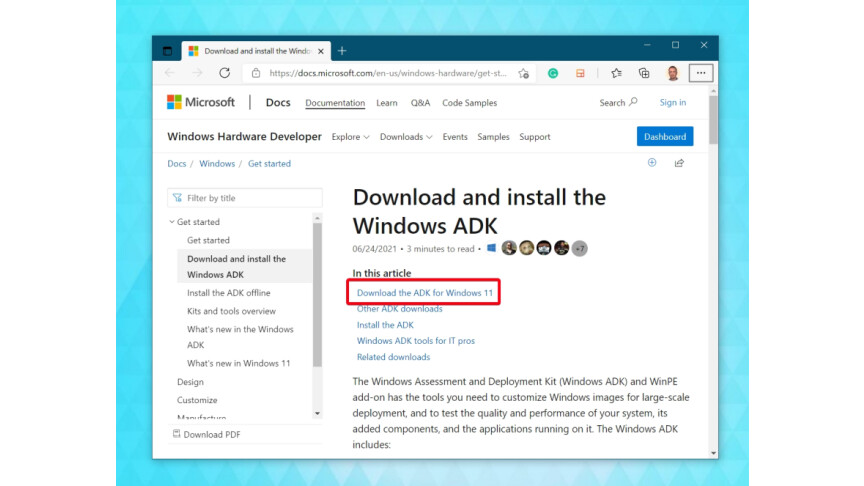The width and height of the screenshot is (864, 486).
Task: Select Get started child tree item
Action: [208, 240]
